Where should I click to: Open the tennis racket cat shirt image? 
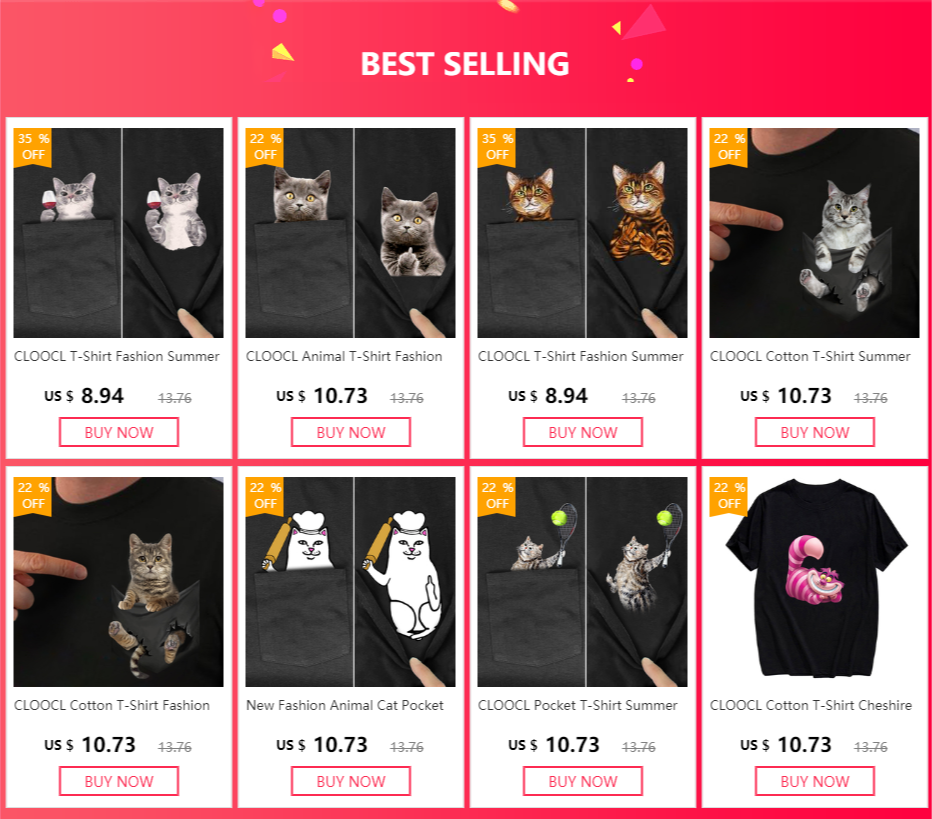[582, 582]
